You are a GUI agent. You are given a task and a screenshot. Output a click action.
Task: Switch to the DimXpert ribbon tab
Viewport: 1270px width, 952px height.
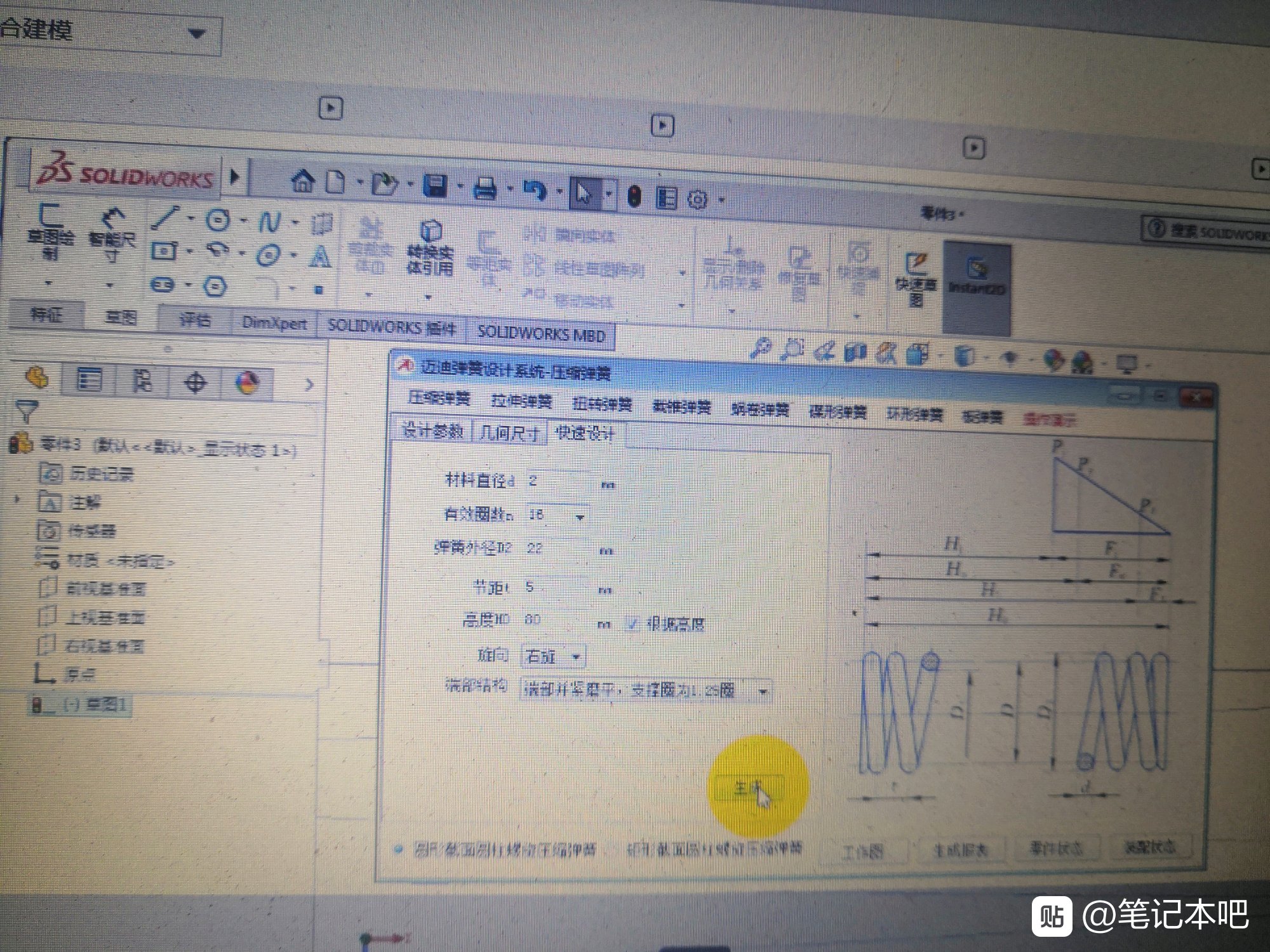274,322
